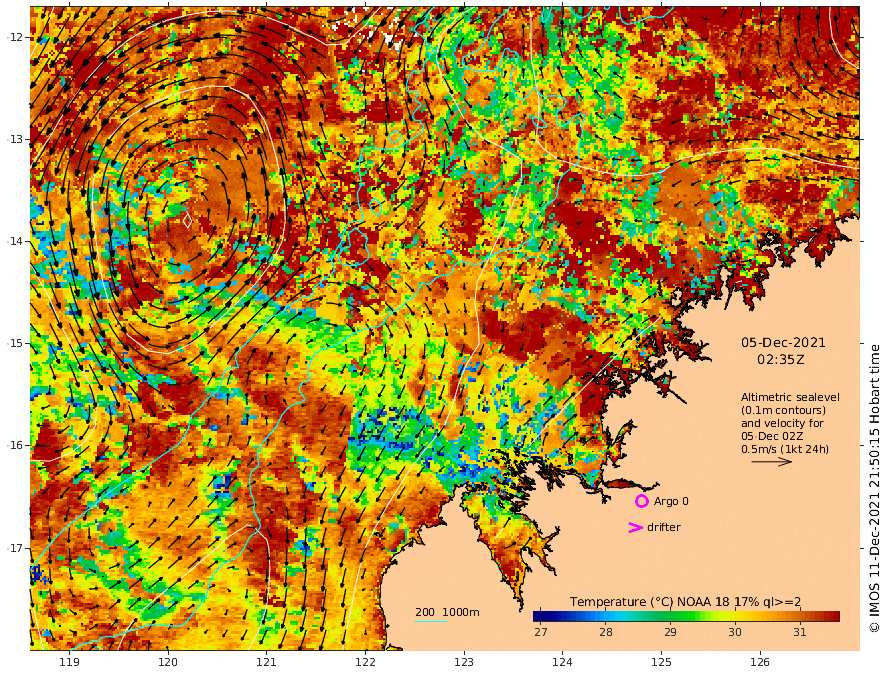Click the 'drifter' legend label
Viewport: 880px width, 680px height.
coord(663,527)
